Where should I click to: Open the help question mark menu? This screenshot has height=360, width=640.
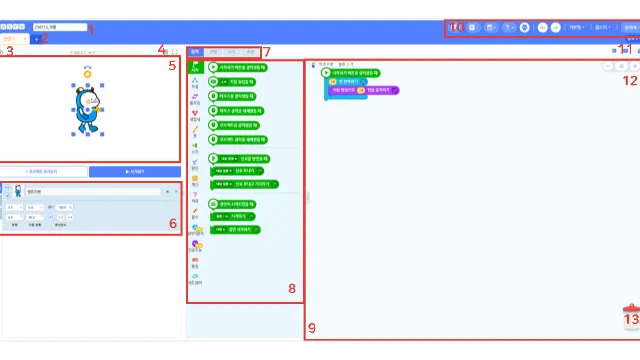(x=509, y=27)
